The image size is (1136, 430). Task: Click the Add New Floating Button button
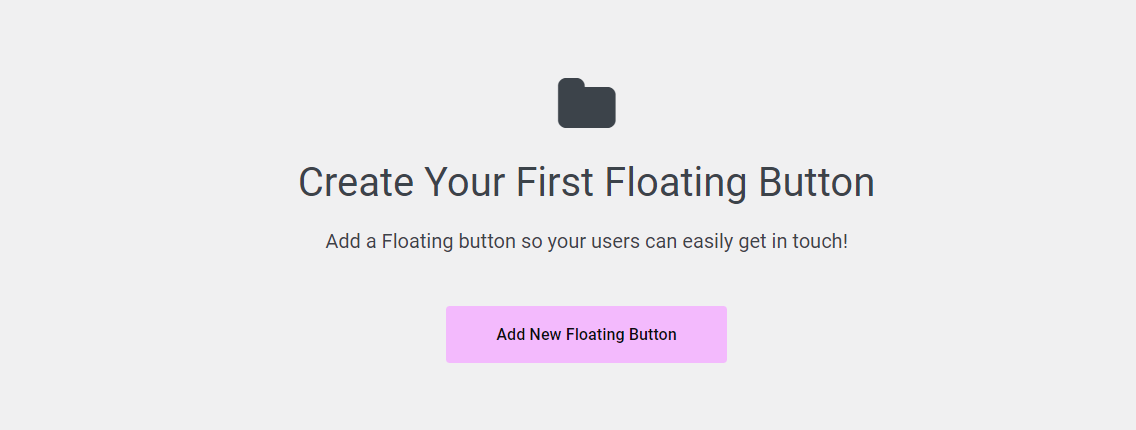586,334
